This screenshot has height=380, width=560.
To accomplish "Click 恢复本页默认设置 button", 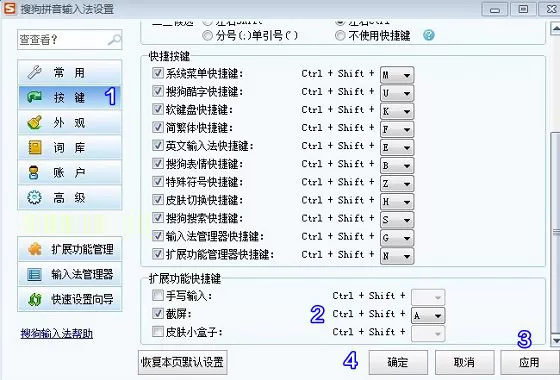I will point(182,362).
